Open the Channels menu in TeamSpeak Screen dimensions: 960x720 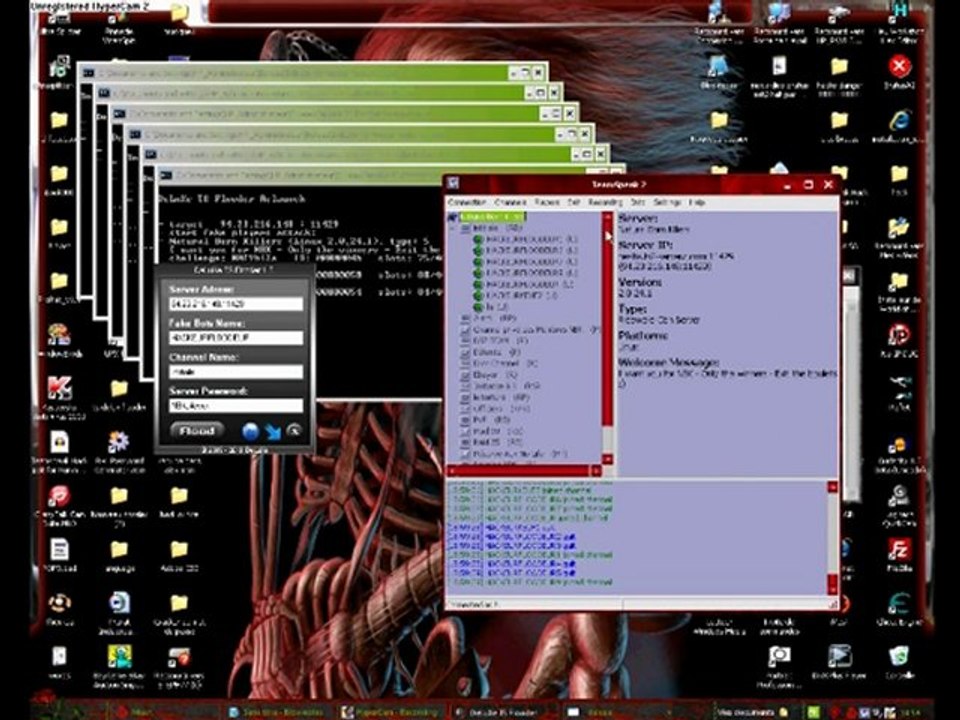510,202
